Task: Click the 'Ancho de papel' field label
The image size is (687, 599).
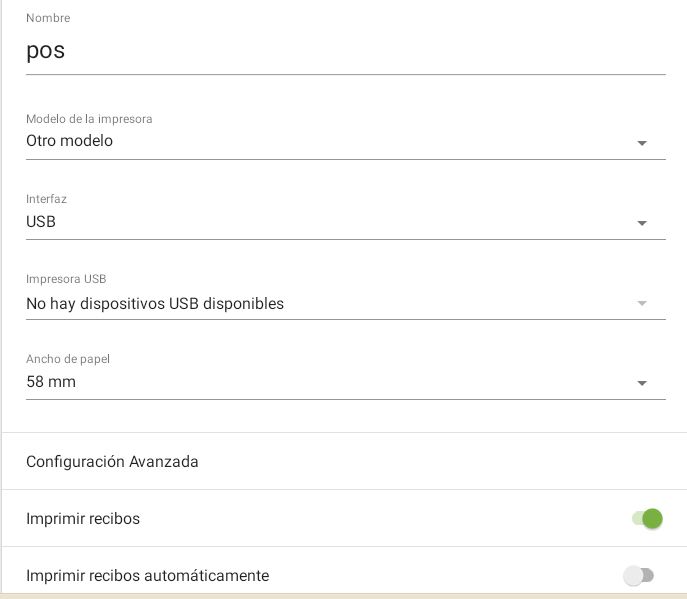Action: (x=67, y=359)
